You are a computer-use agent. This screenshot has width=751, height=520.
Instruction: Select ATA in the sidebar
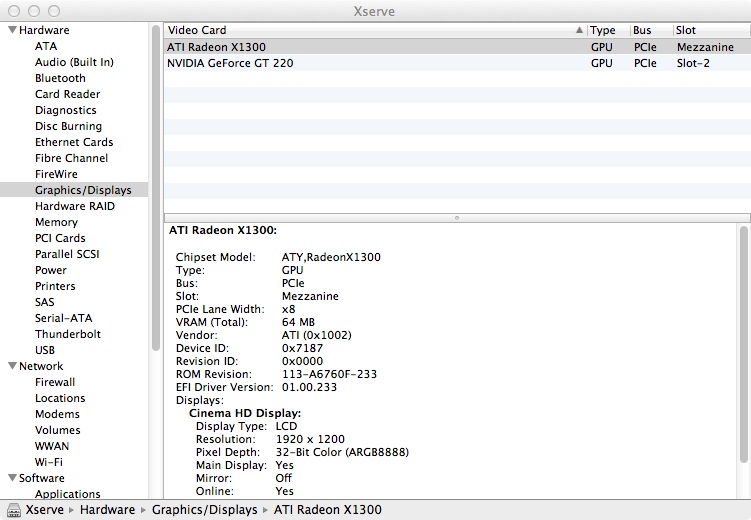[46, 46]
